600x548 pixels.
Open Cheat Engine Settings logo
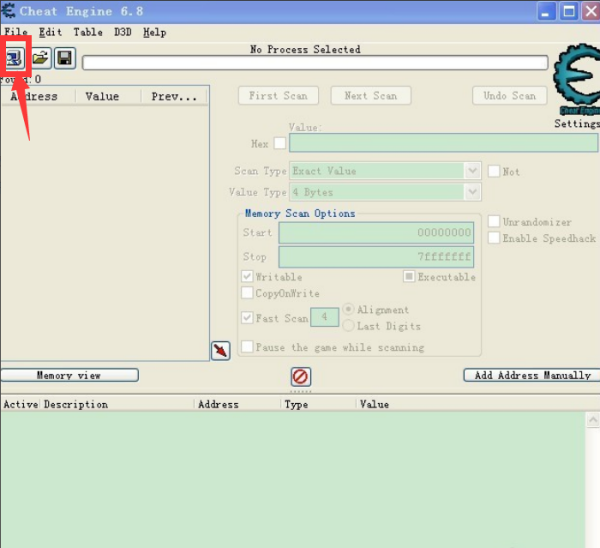[576, 82]
